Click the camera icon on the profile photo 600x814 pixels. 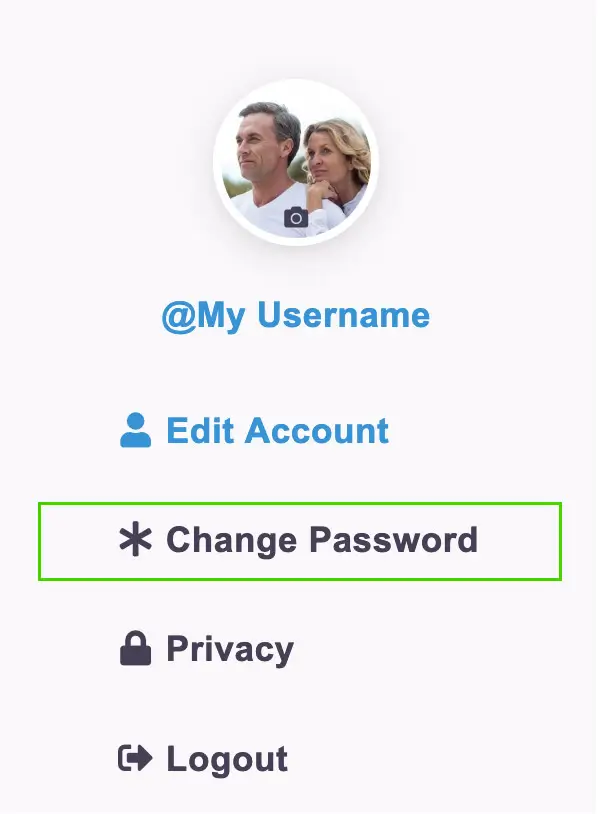point(296,217)
